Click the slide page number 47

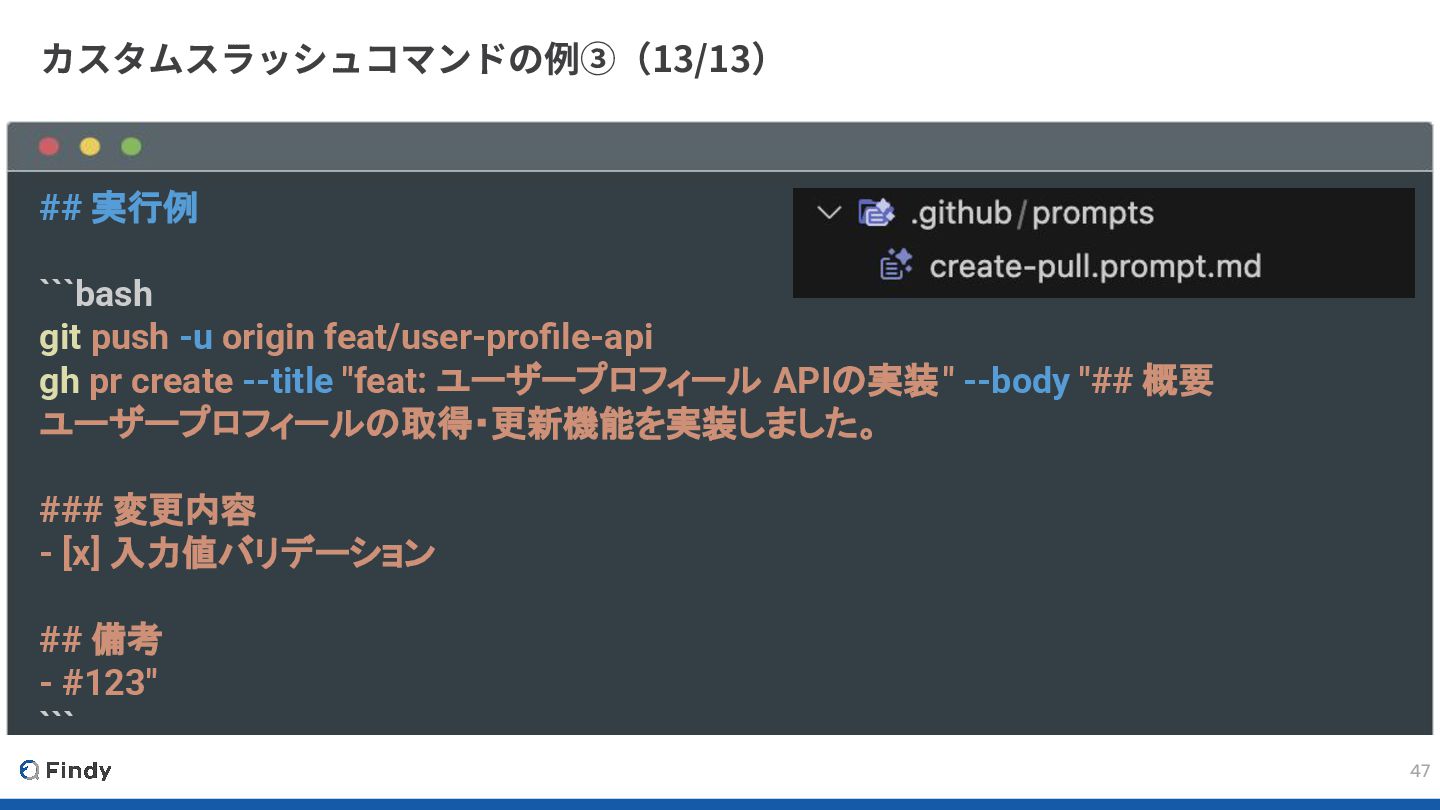coord(1420,770)
